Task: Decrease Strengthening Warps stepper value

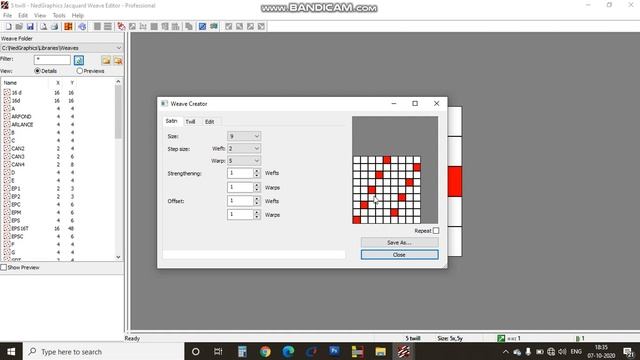Action: point(257,190)
